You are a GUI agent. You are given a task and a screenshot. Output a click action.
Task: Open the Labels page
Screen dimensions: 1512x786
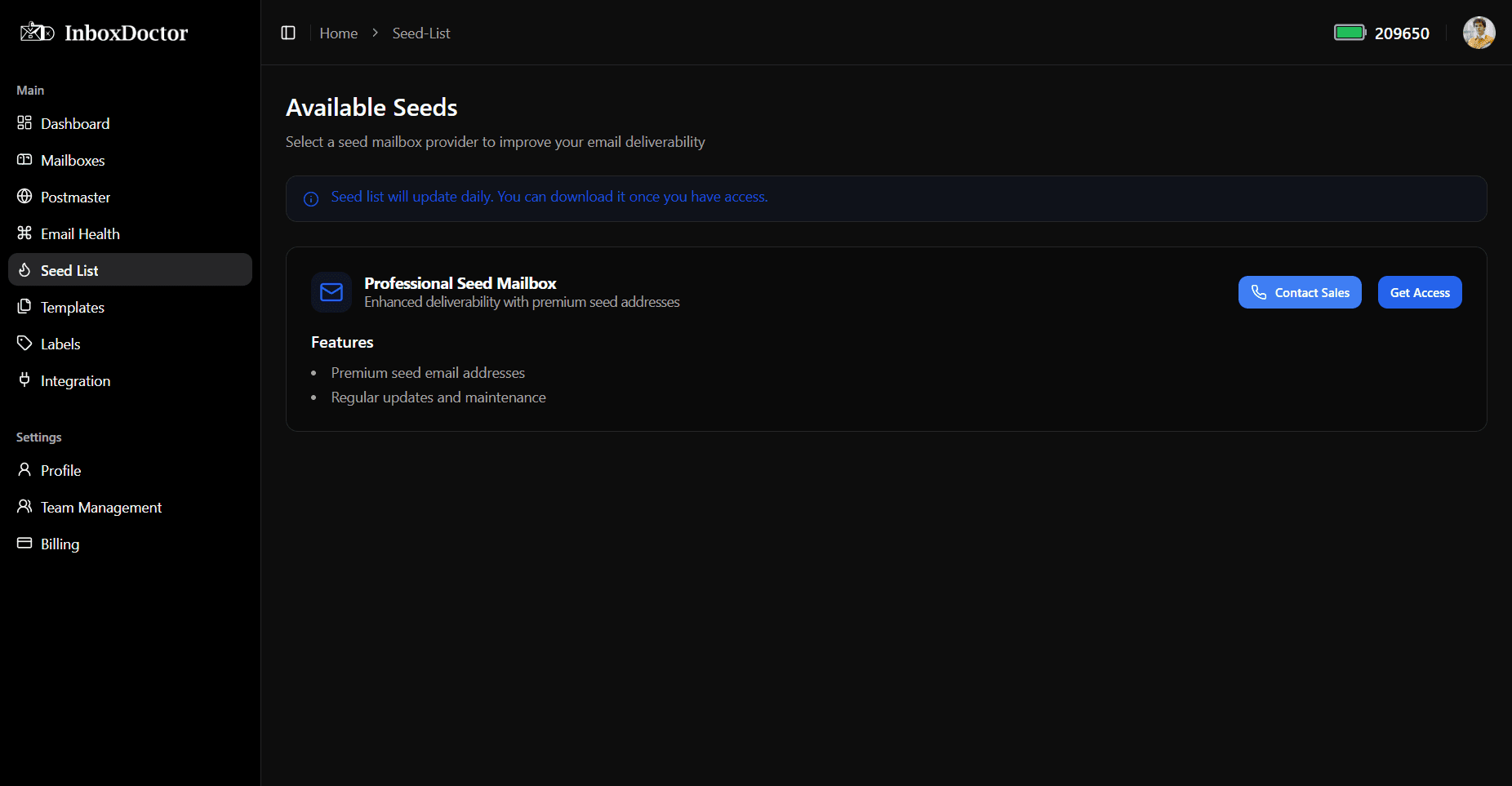pos(130,344)
